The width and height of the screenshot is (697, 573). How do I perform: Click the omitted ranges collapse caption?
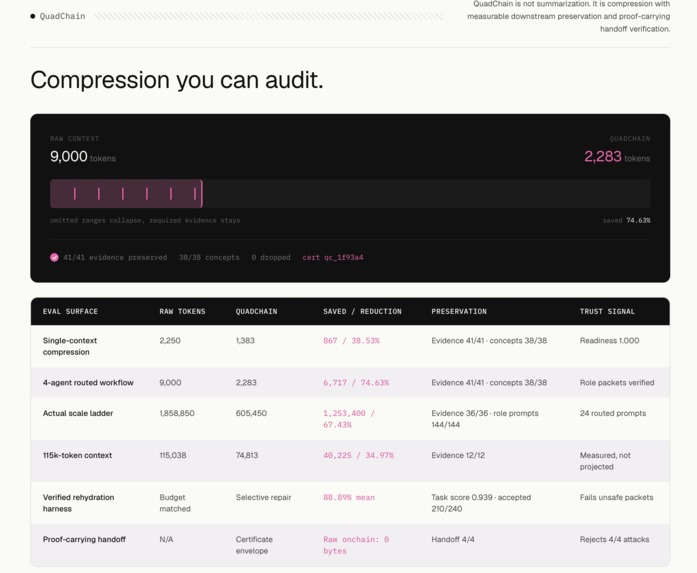click(145, 220)
